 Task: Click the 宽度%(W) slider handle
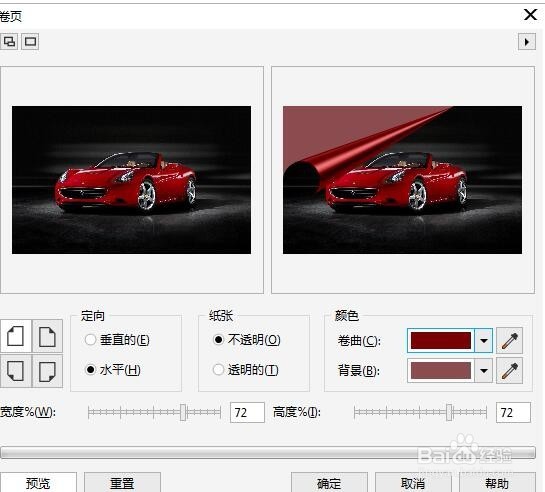tap(183, 412)
